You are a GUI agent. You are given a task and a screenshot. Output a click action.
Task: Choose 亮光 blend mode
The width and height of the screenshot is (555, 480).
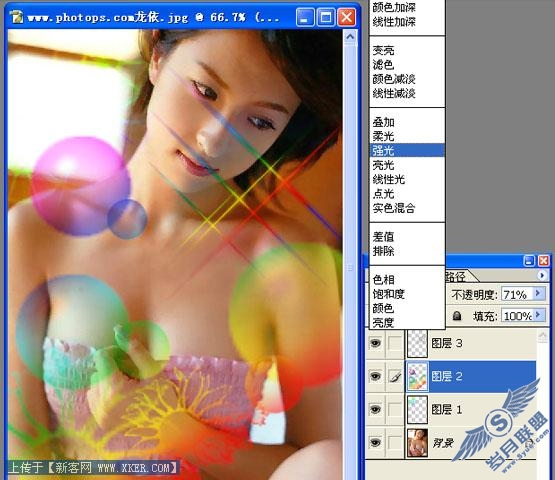click(383, 165)
